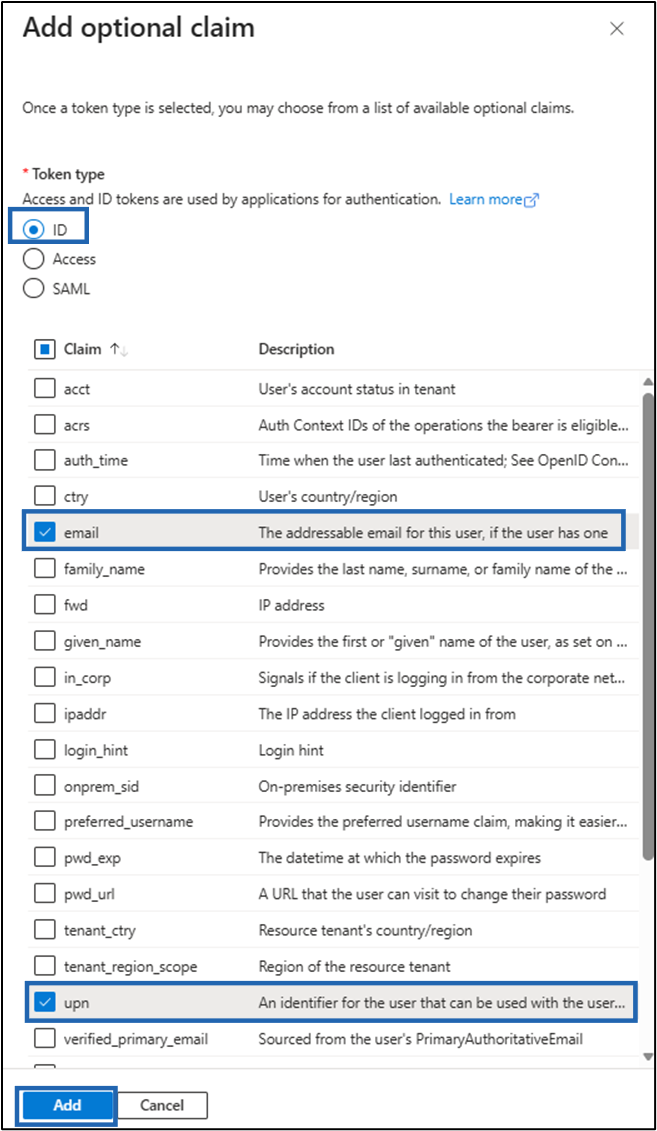The width and height of the screenshot is (657, 1131).
Task: Check the ctry claim checkbox
Action: [45, 497]
